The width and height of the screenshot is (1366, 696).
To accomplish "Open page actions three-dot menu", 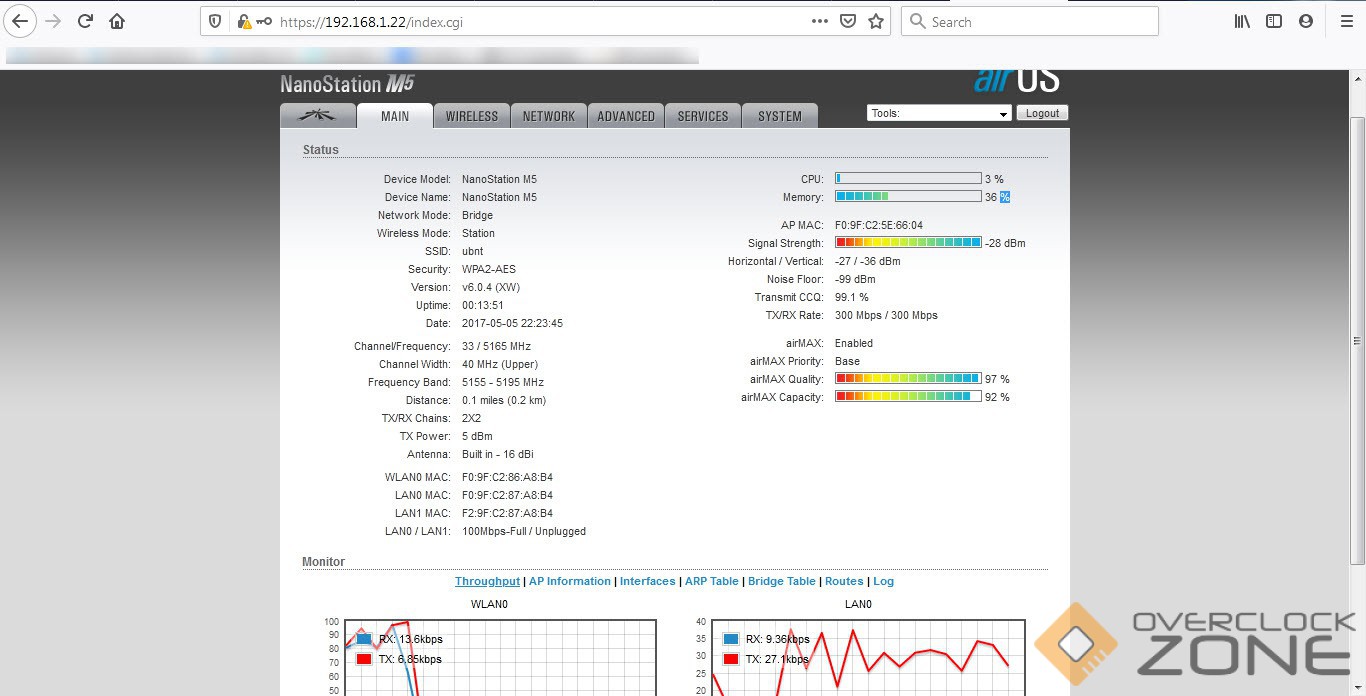I will click(819, 21).
